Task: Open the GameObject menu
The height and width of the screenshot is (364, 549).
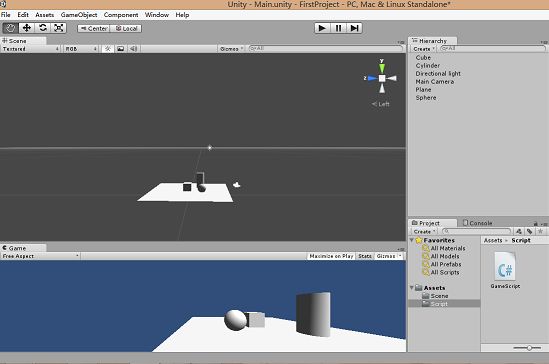Action: [79, 15]
